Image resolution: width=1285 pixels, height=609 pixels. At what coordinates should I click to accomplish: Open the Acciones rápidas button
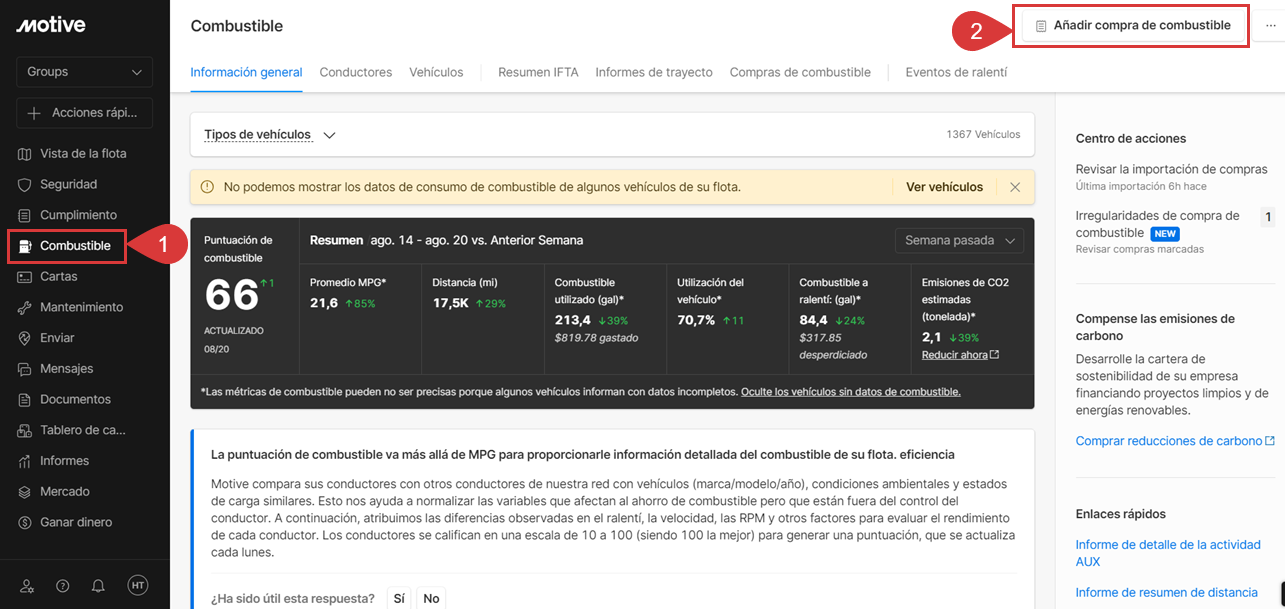(x=84, y=113)
